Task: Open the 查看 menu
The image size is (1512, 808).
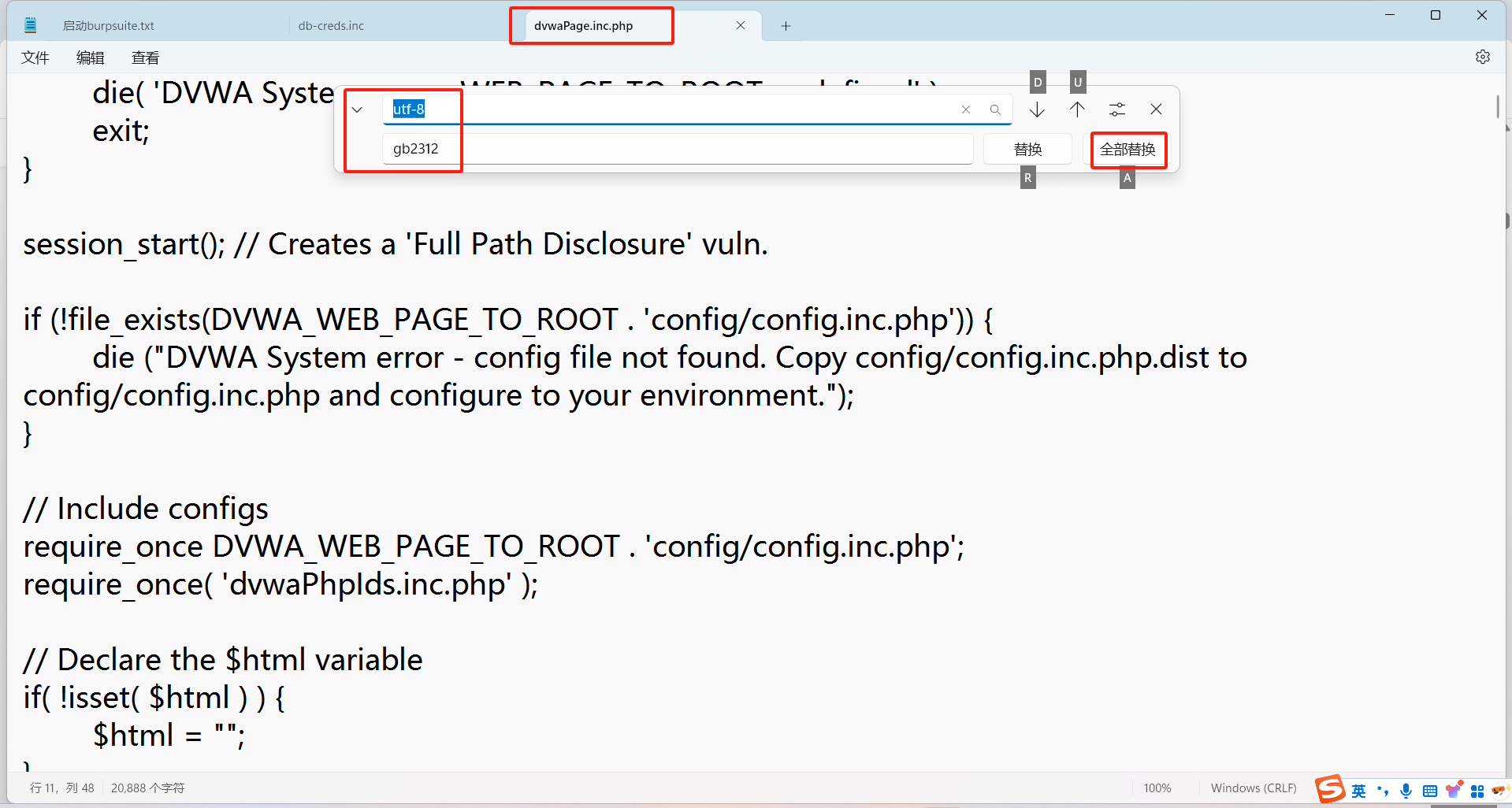Action: (145, 57)
